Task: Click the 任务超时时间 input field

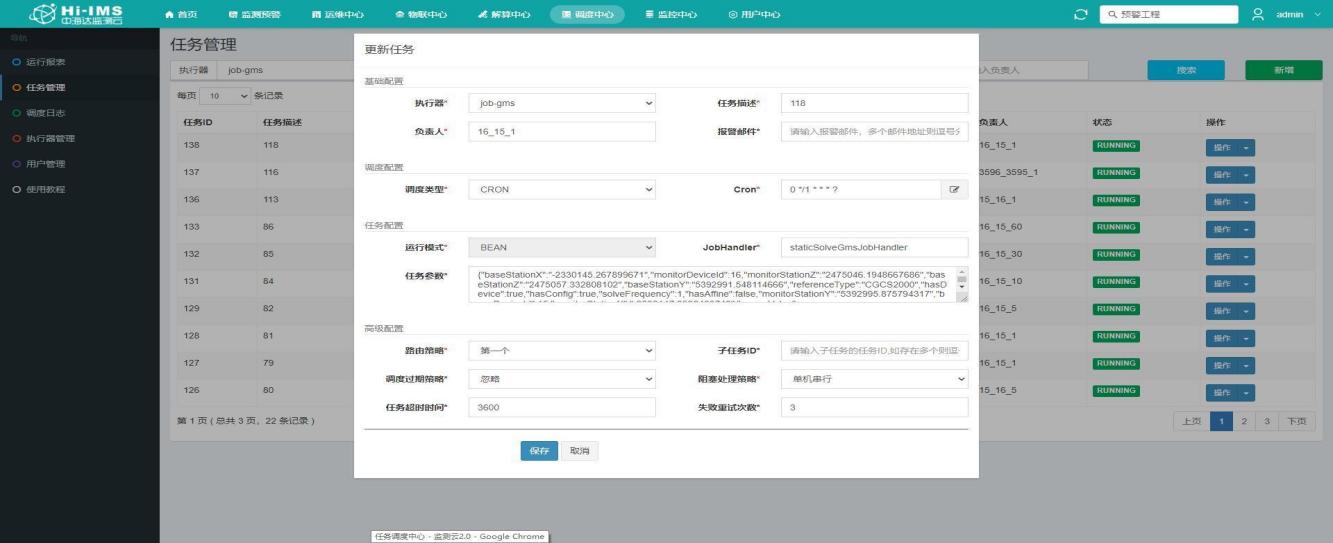Action: pos(561,407)
